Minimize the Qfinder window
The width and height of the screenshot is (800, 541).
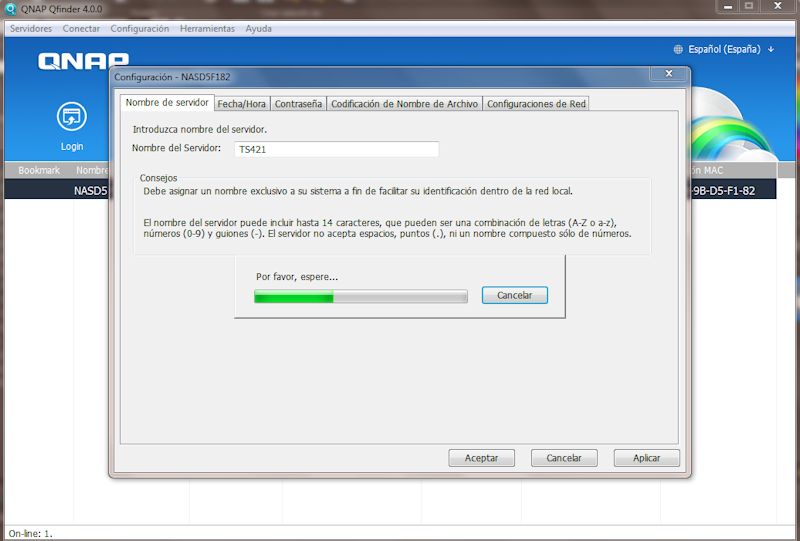pyautogui.click(x=728, y=7)
